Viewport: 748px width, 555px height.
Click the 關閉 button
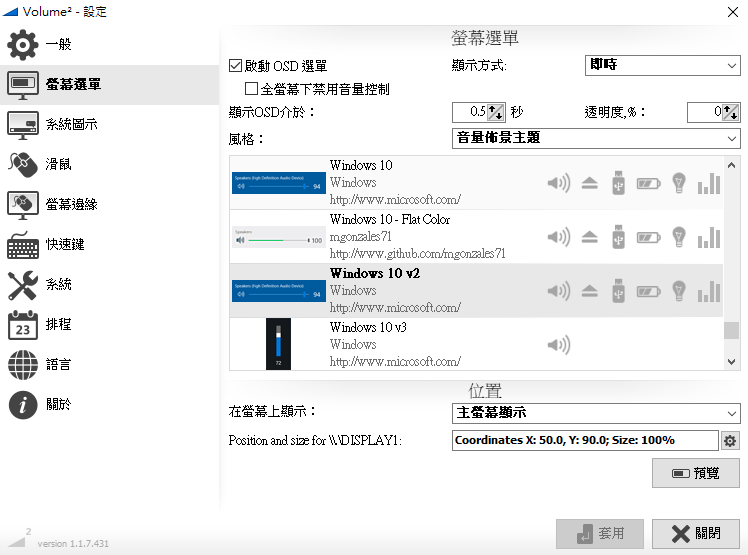point(696,534)
